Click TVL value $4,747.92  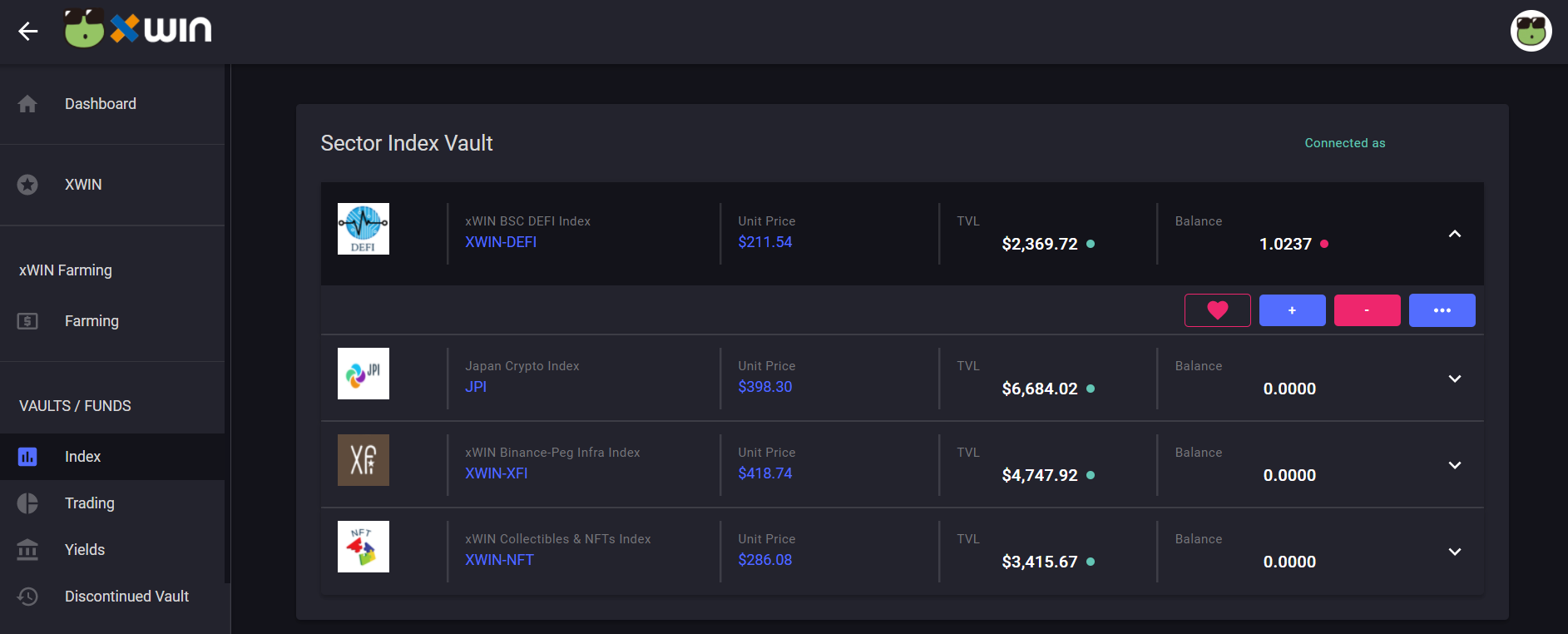(1040, 475)
